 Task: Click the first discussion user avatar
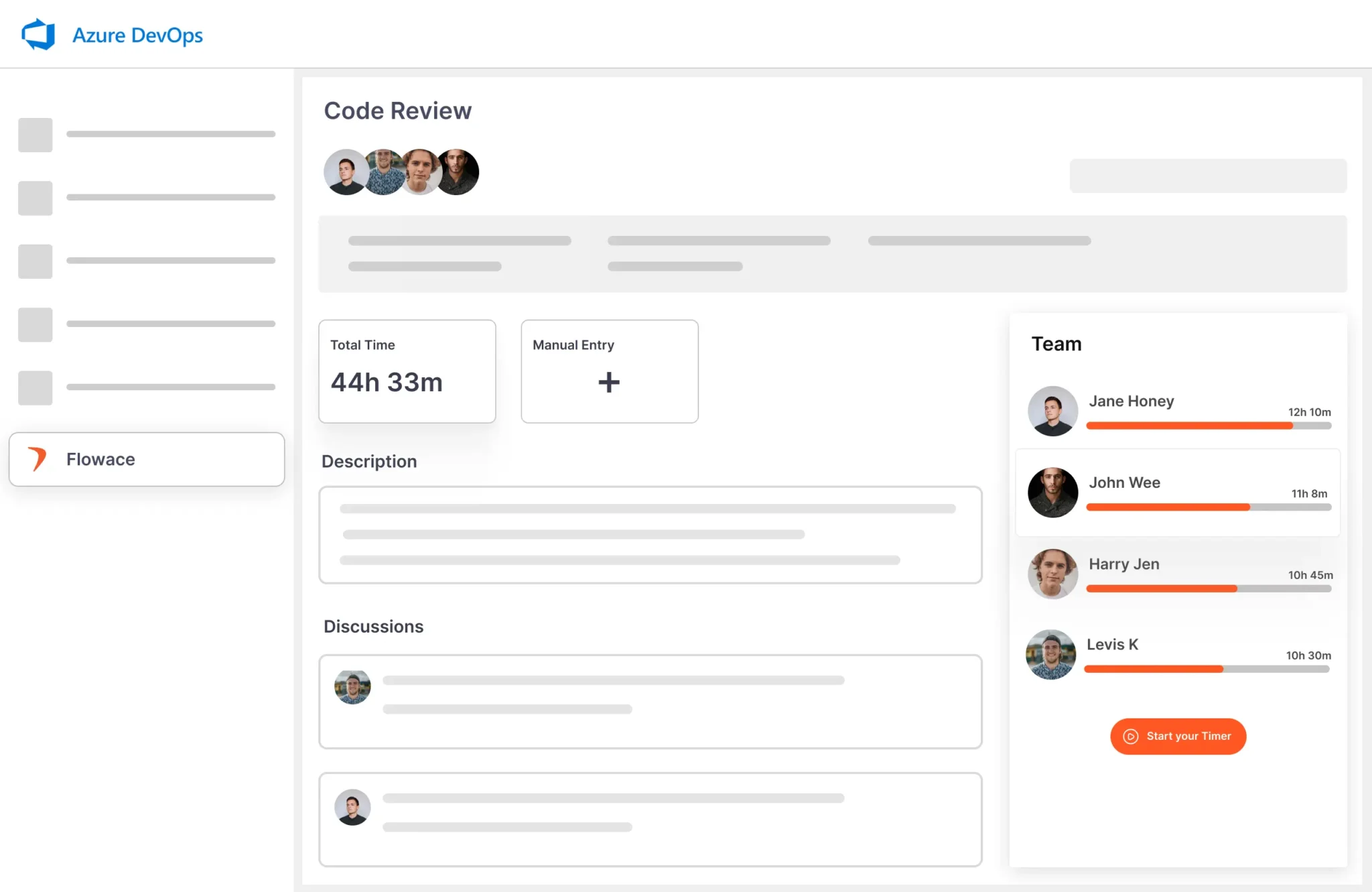352,687
